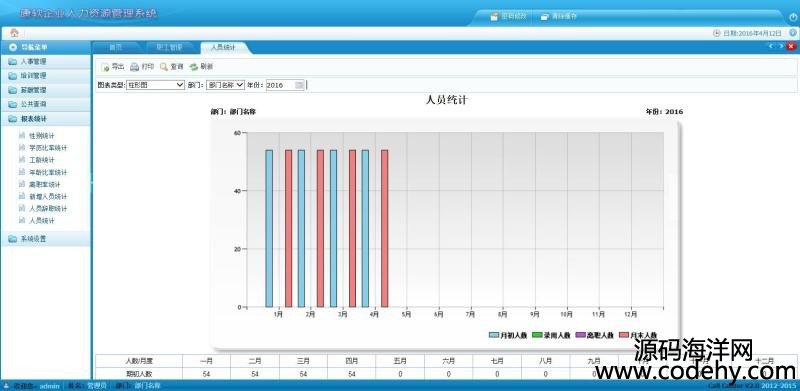The image size is (800, 391).
Task: Click the blue bar for 1月
Action: pos(269,229)
